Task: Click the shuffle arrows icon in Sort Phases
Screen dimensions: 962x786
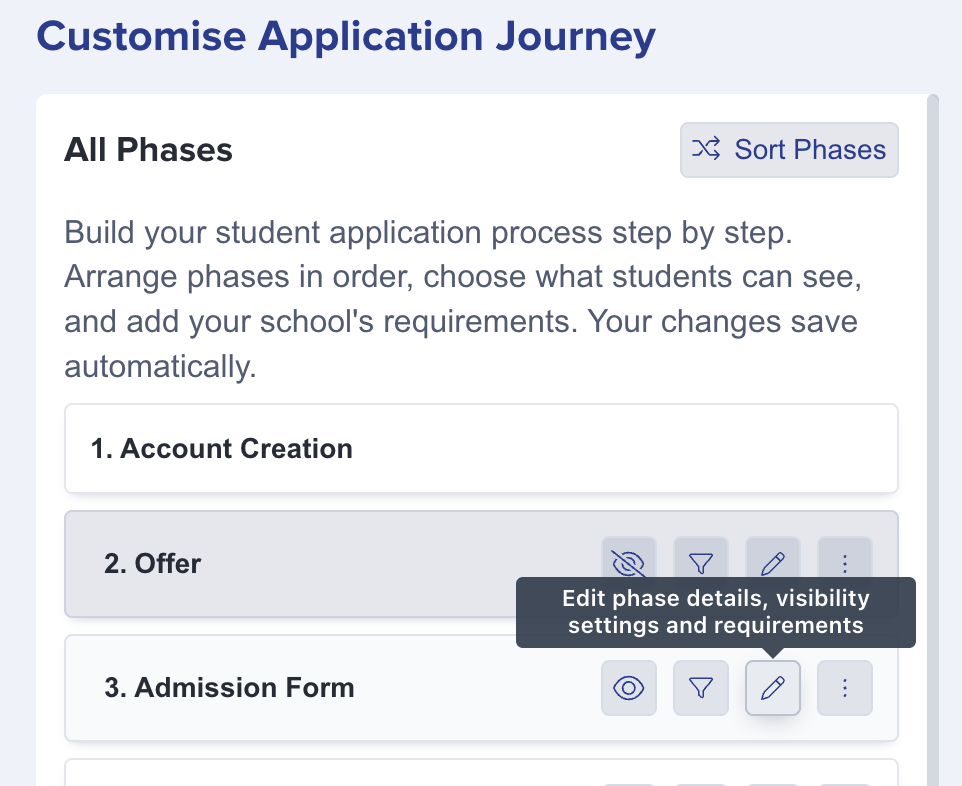Action: [706, 149]
